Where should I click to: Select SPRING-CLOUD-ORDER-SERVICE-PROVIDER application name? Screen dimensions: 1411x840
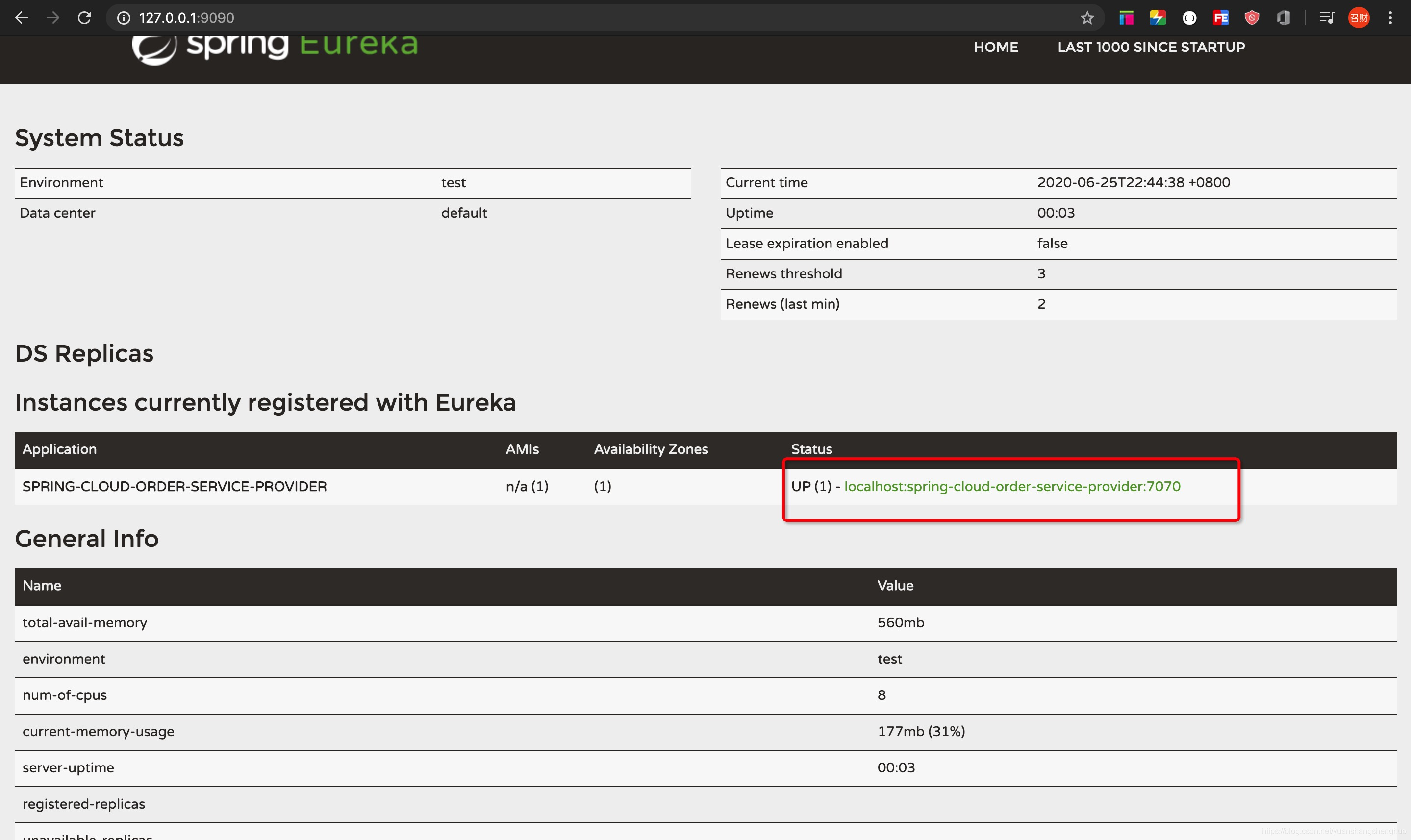pos(175,486)
